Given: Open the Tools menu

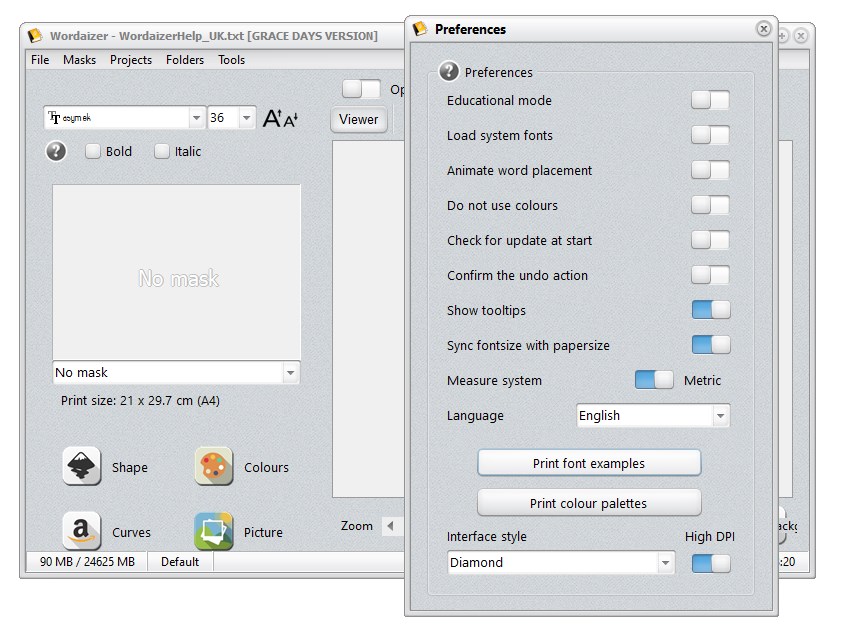Looking at the screenshot, I should click(x=231, y=60).
